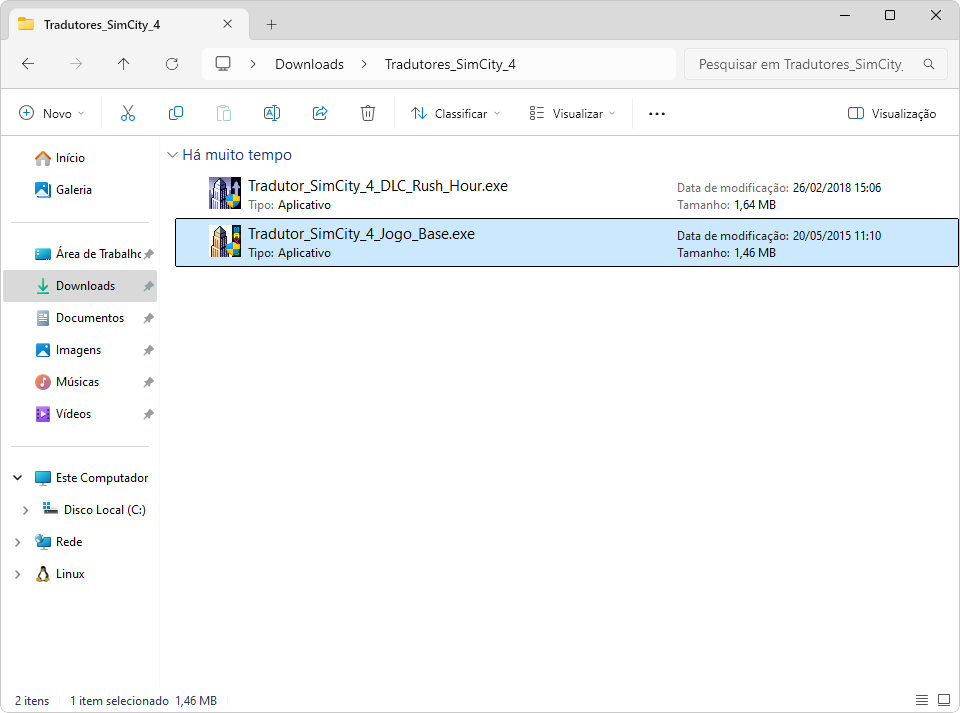Screen dimensions: 960x713
Task: Expand the Rede tree node
Action: click(18, 542)
